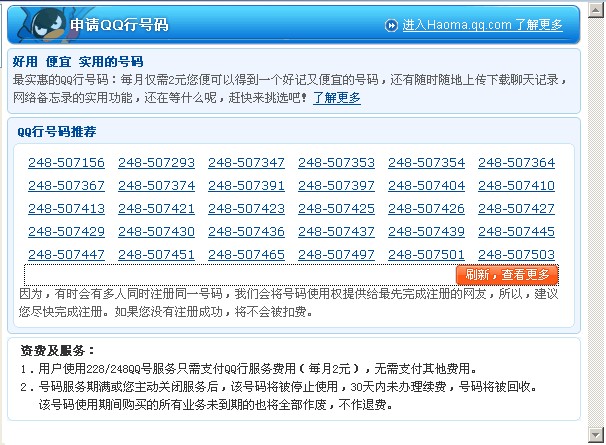The width and height of the screenshot is (606, 445).
Task: Choose QQ number 248-507404
Action: 426,186
